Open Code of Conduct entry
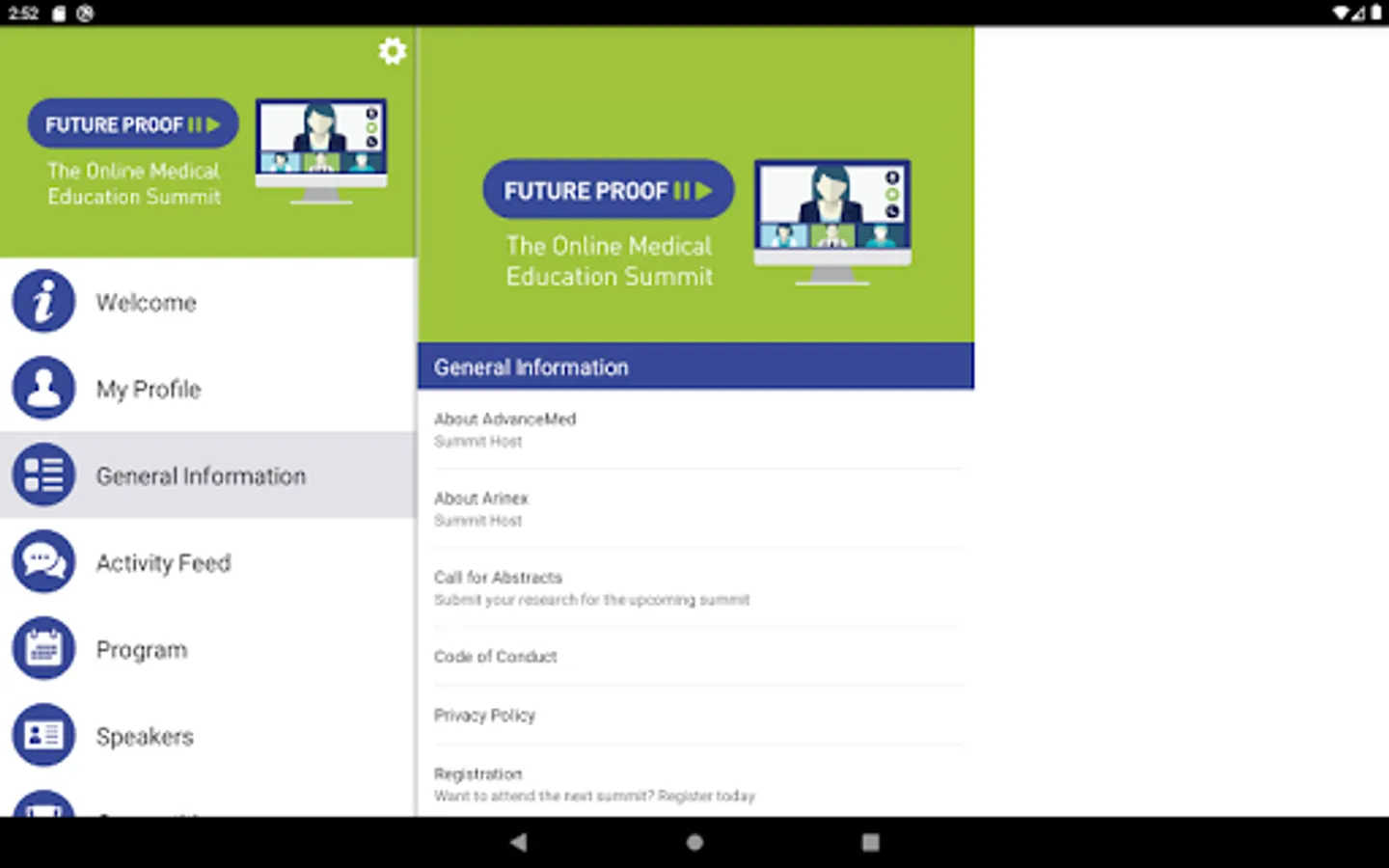This screenshot has width=1389, height=868. (695, 657)
